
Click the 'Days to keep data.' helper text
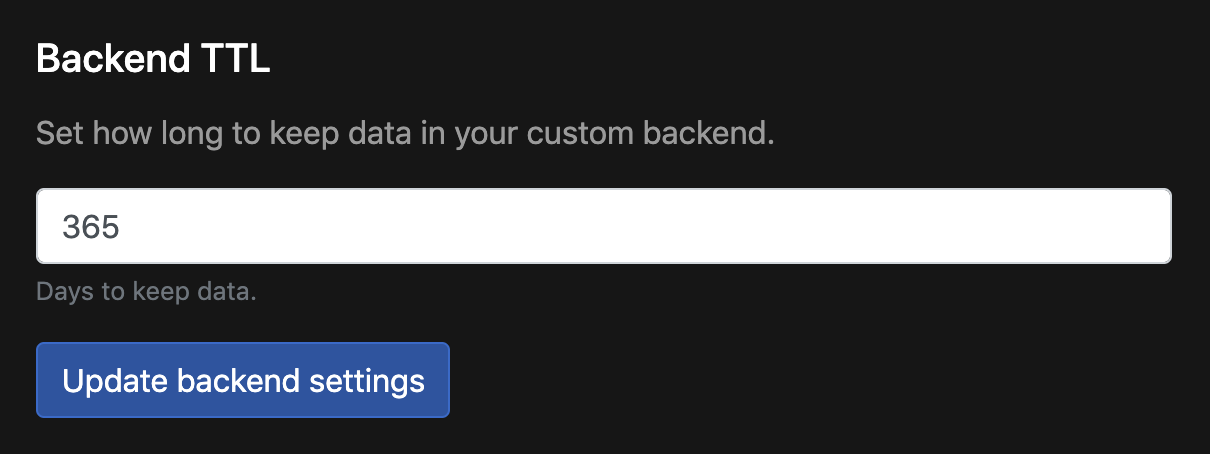point(146,293)
